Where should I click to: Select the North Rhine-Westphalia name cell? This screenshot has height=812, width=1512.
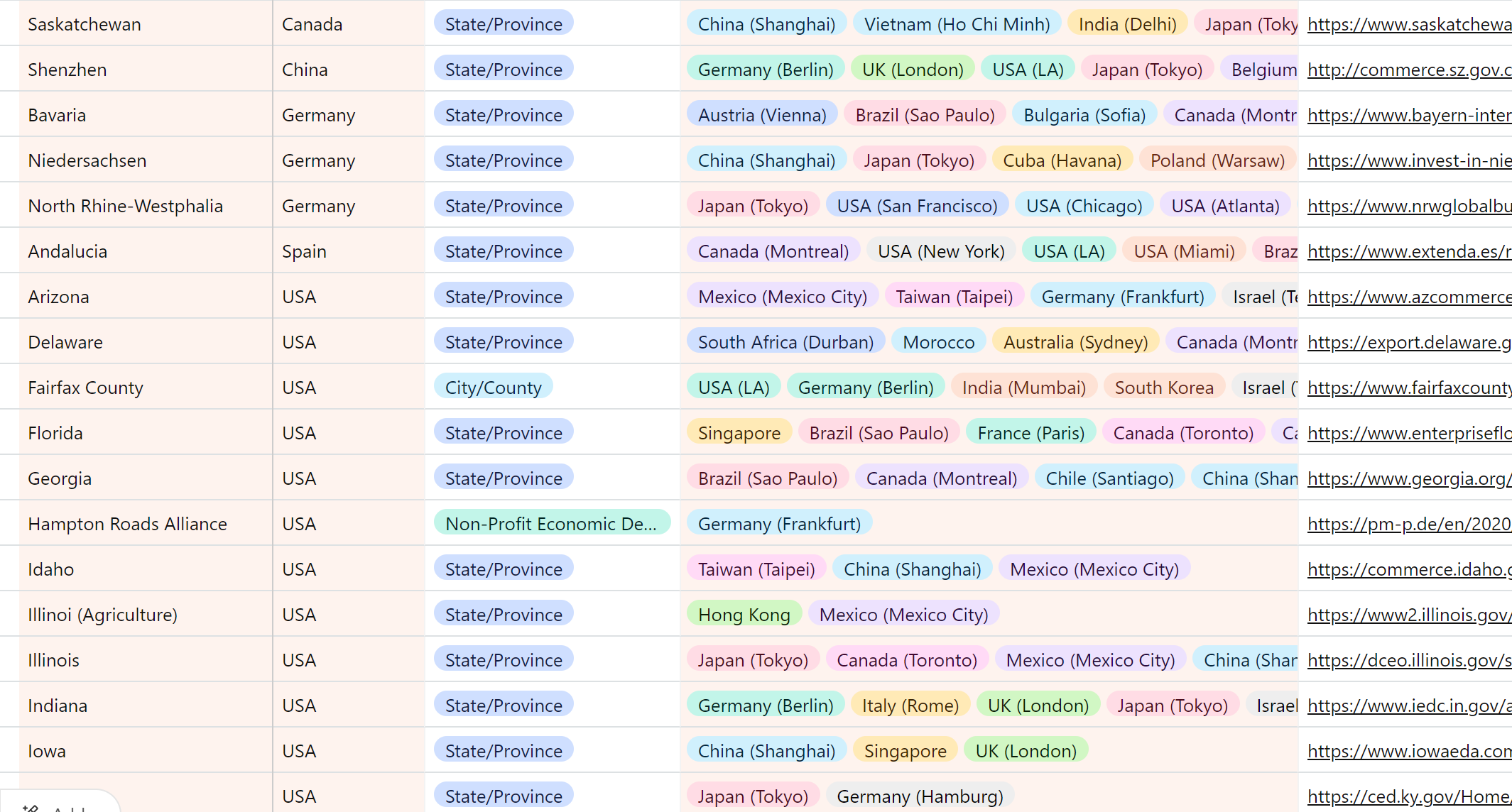click(x=125, y=206)
